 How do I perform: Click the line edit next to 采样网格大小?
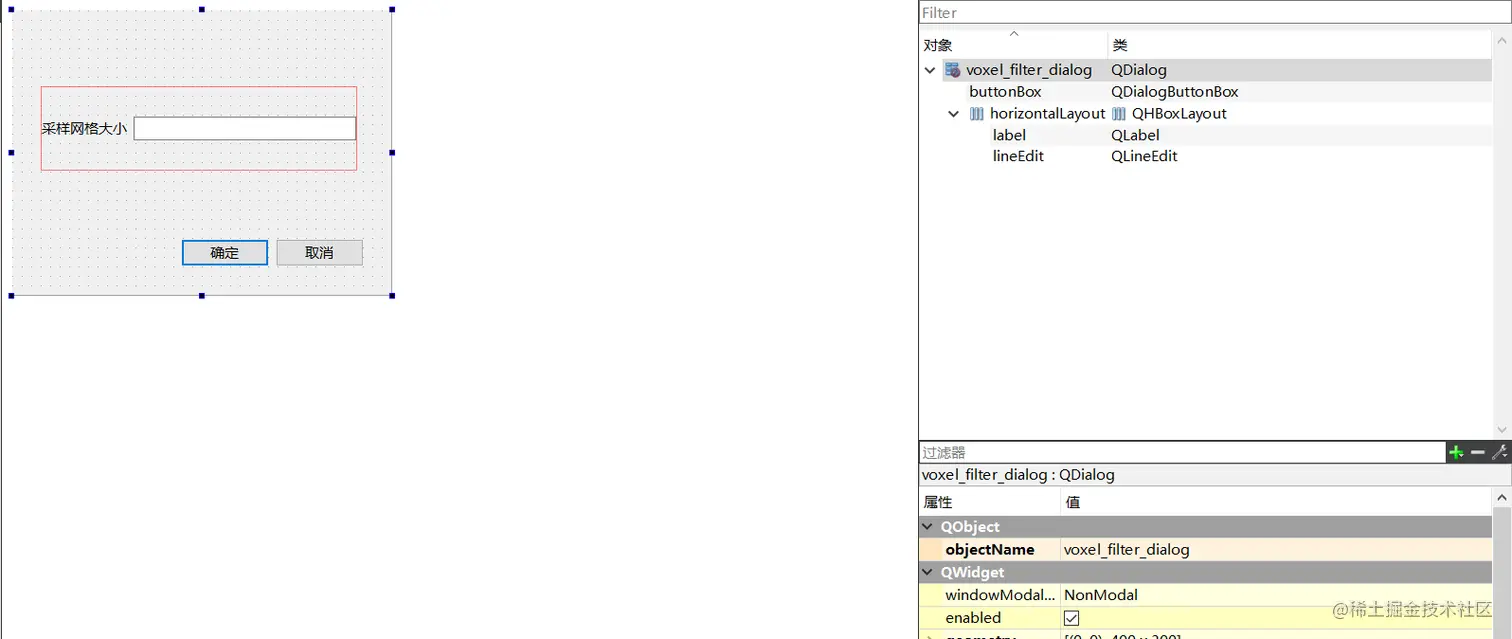(245, 128)
